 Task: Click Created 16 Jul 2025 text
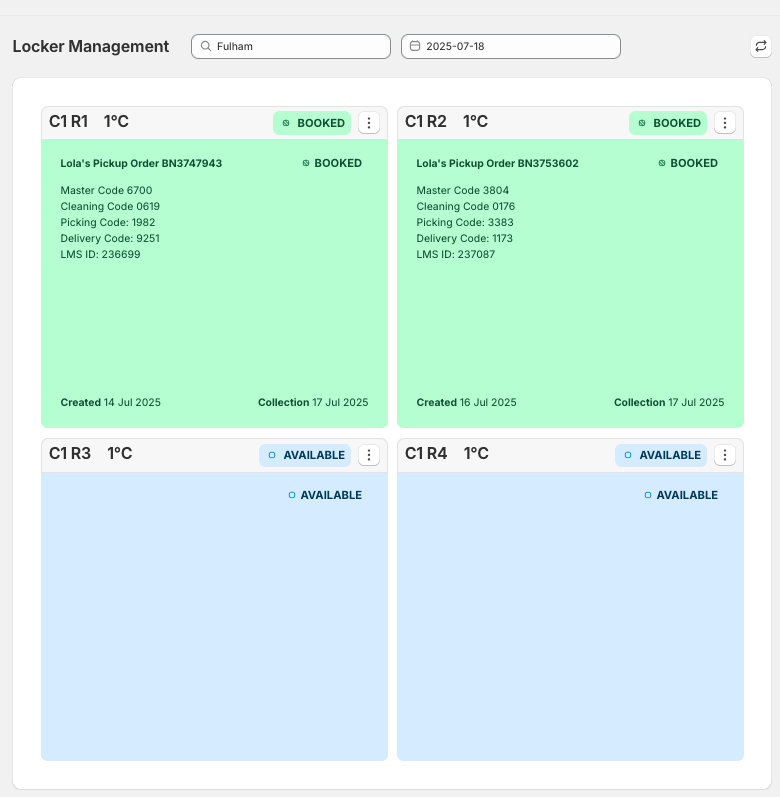pyautogui.click(x=466, y=402)
